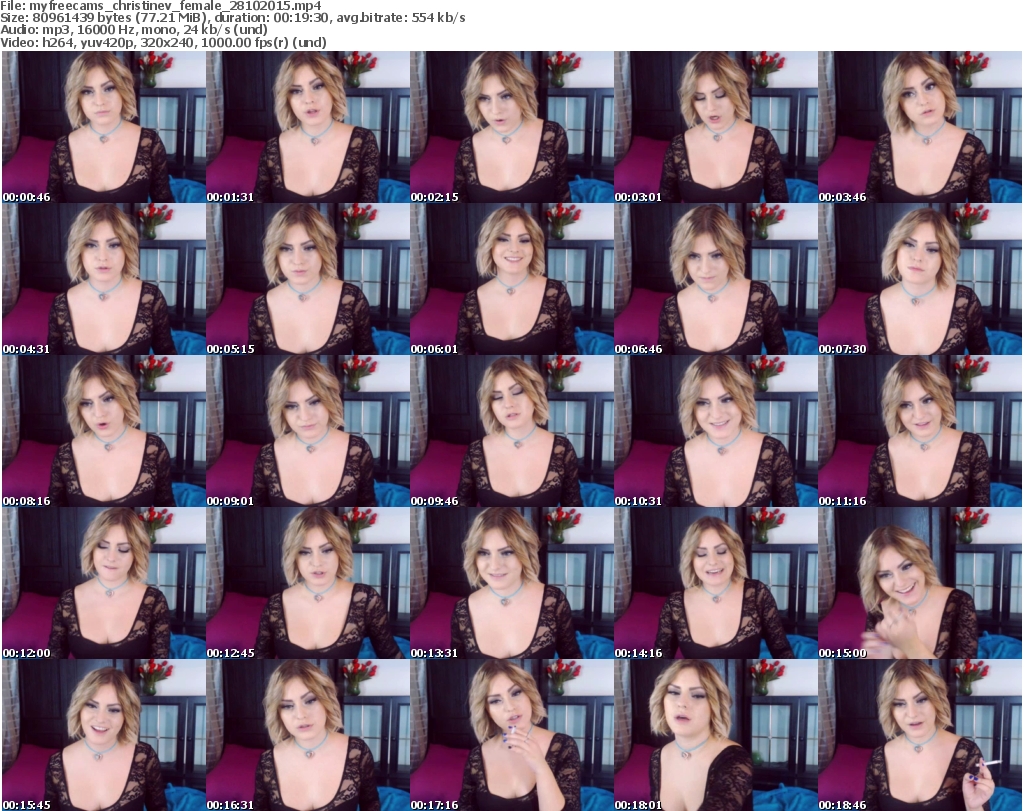1024x811 pixels.
Task: Select the thumbnail timestamped 00:16:31
Action: click(x=308, y=735)
